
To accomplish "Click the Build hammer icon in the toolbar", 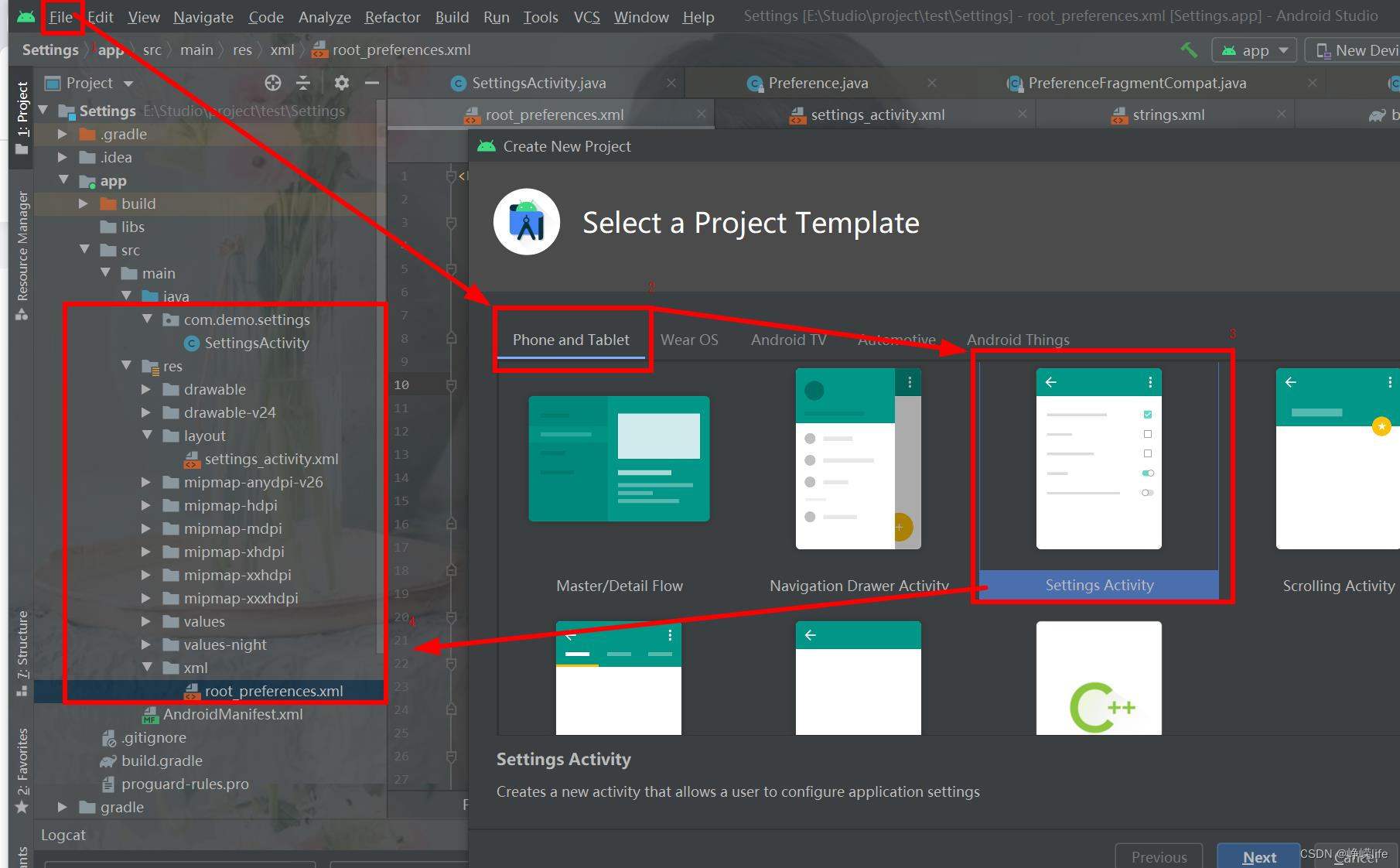I will (x=1189, y=50).
